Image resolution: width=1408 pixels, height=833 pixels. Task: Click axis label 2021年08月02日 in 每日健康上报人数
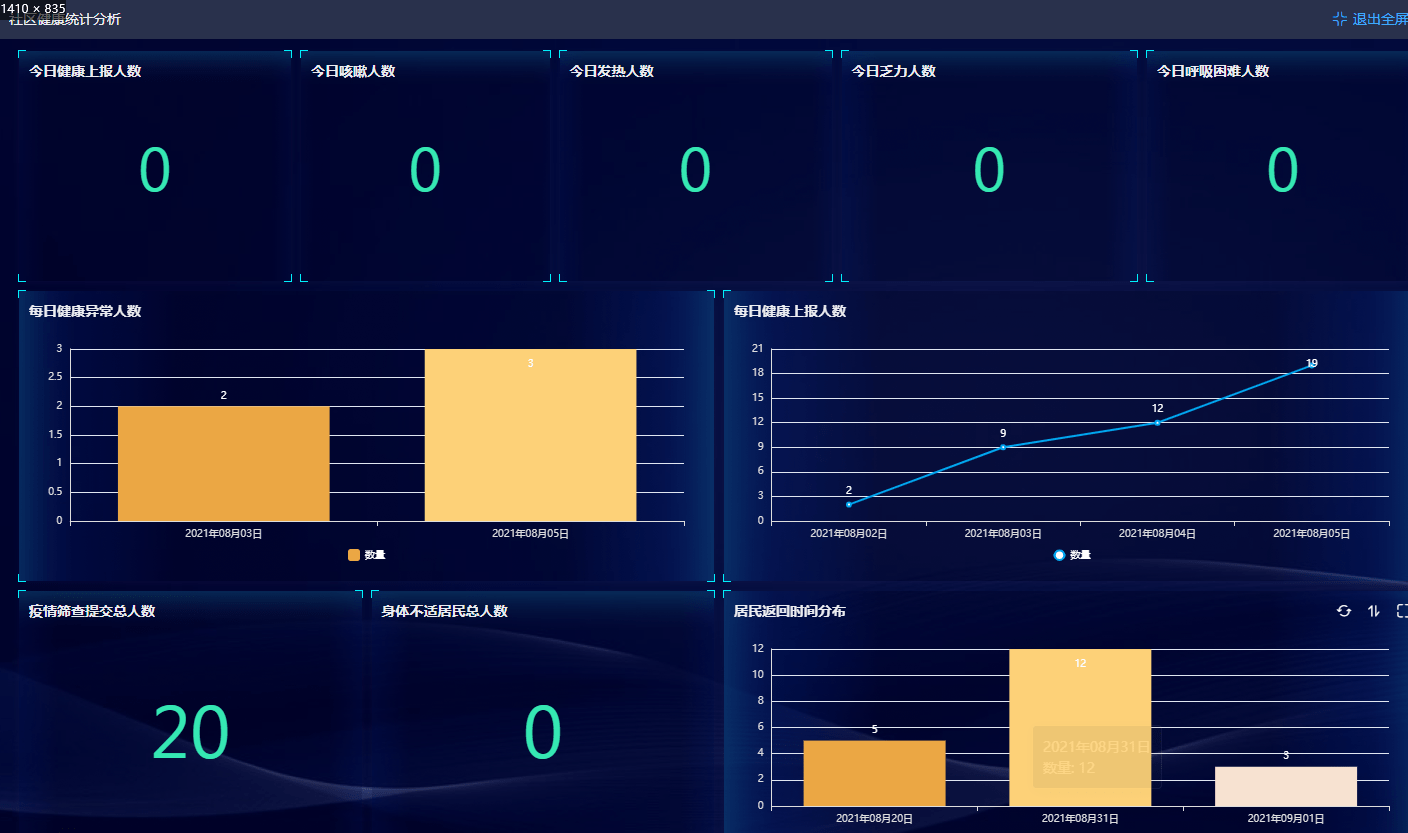(849, 534)
